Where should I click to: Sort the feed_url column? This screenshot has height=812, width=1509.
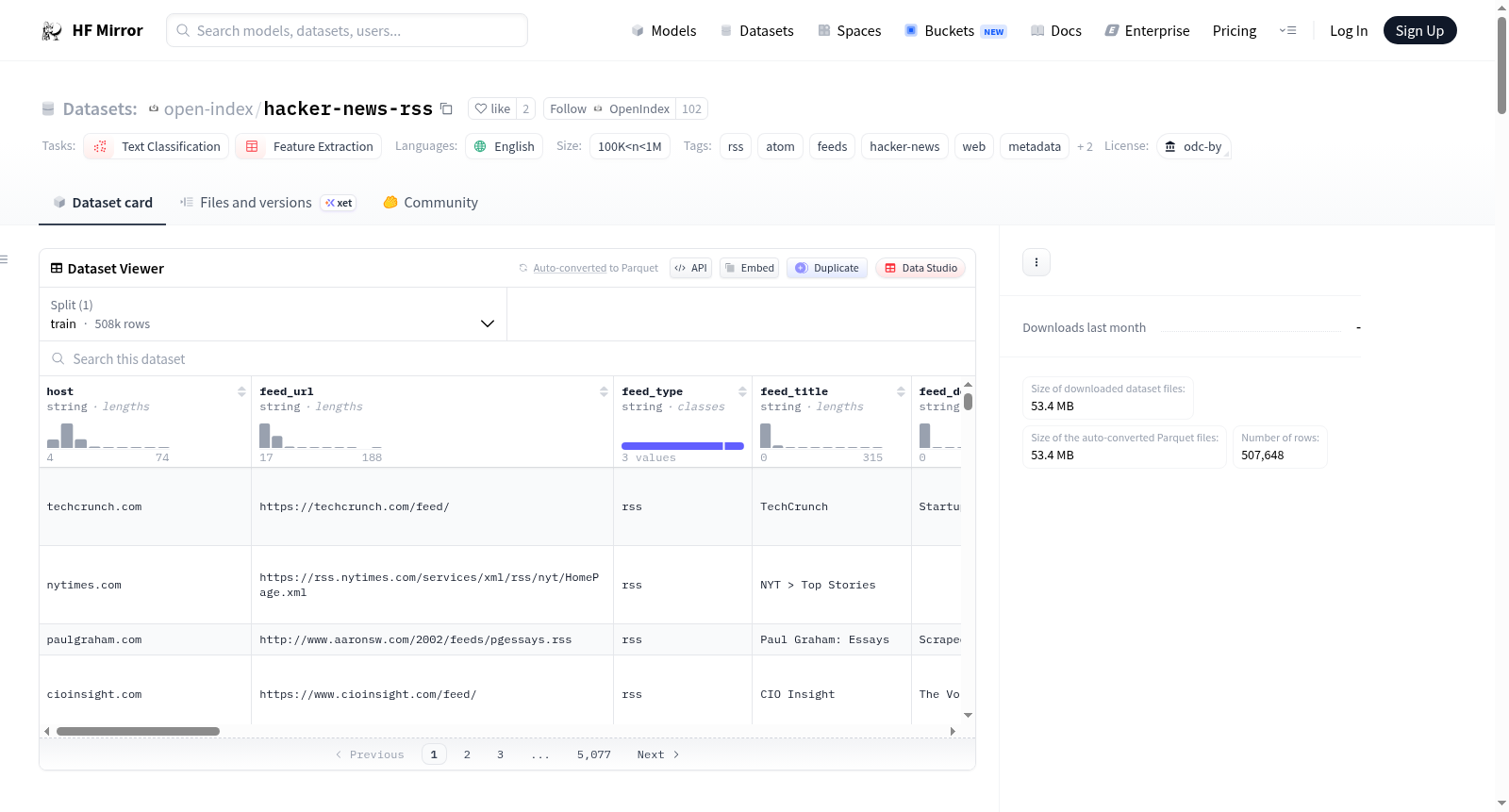(604, 391)
